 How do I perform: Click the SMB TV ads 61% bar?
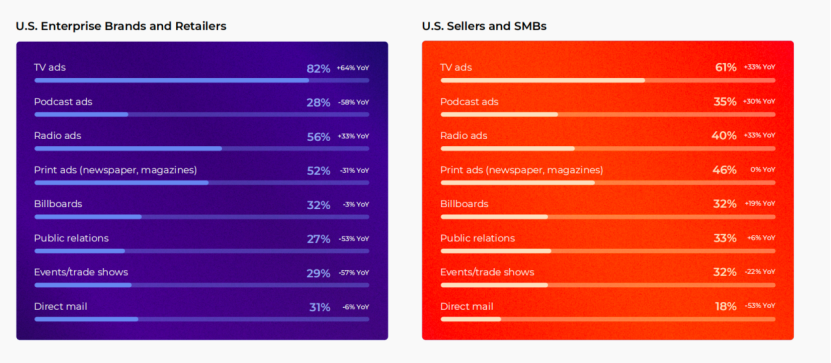[x=608, y=81]
